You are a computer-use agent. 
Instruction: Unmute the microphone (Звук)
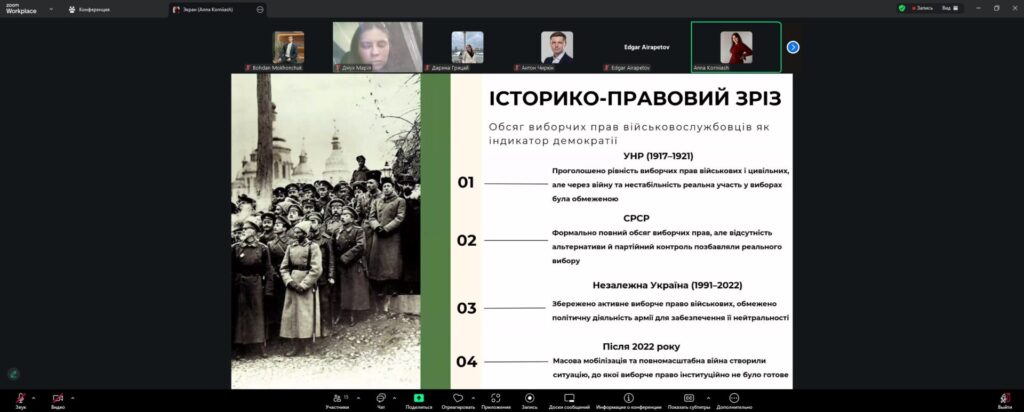coord(21,398)
